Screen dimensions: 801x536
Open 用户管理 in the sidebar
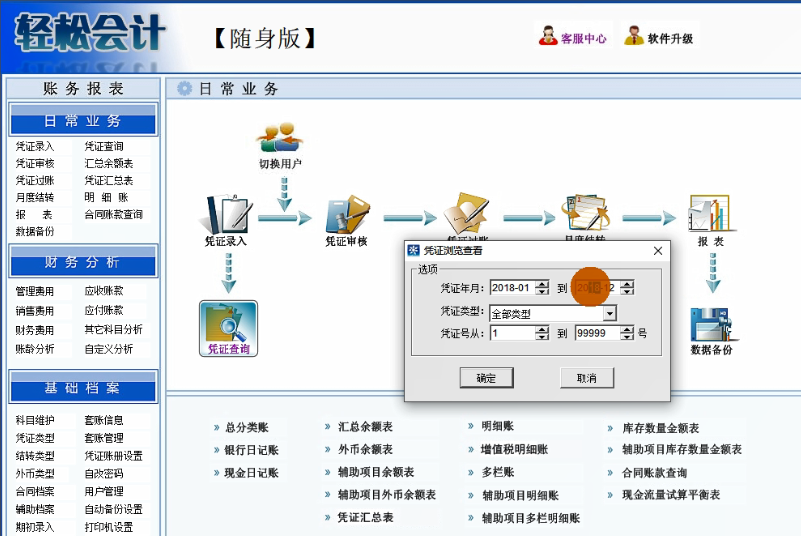pyautogui.click(x=104, y=492)
